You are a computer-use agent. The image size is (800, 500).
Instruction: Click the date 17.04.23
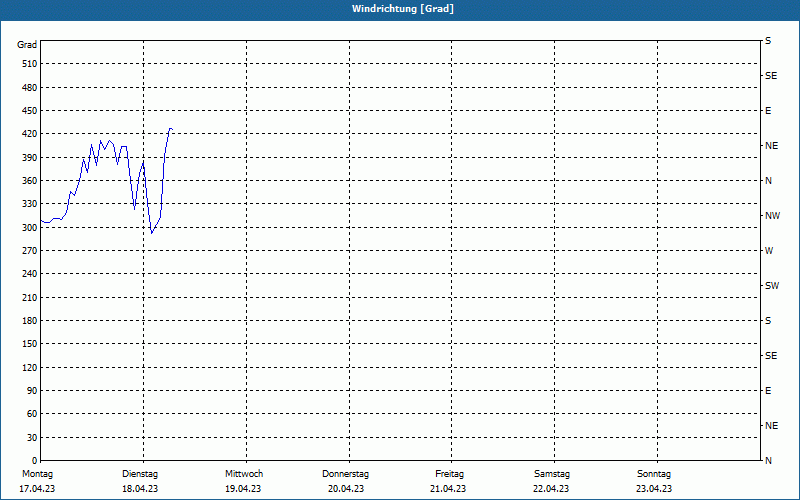(x=37, y=489)
